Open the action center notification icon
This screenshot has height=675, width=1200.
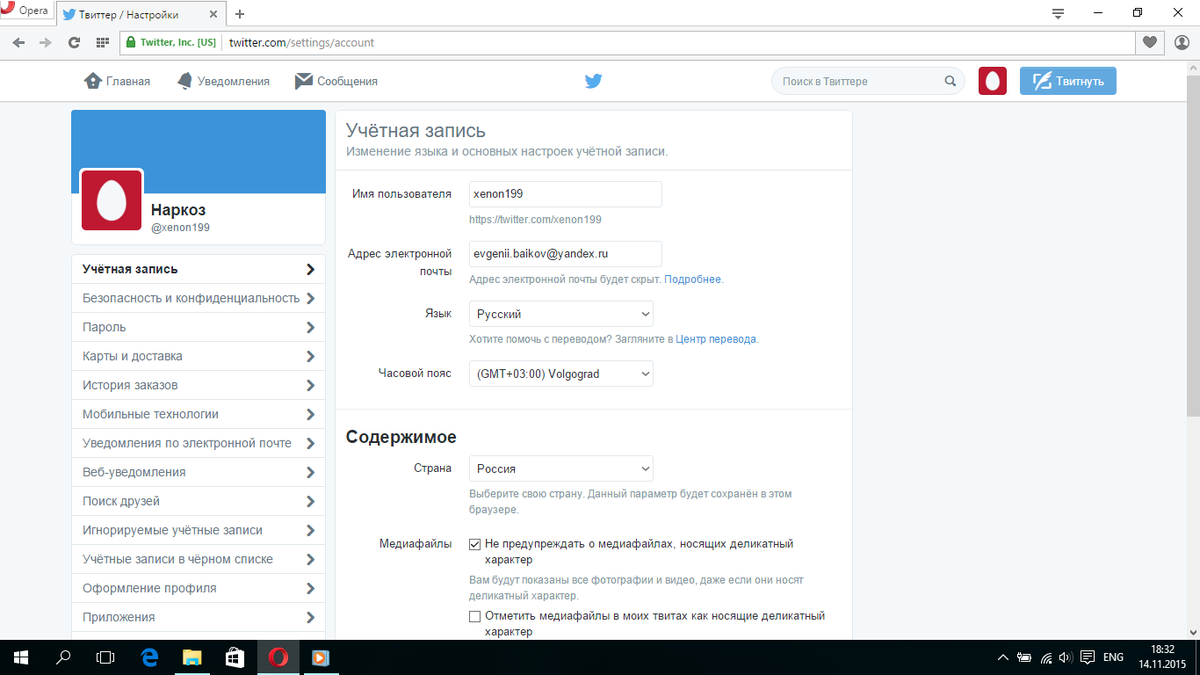[x=1085, y=657]
